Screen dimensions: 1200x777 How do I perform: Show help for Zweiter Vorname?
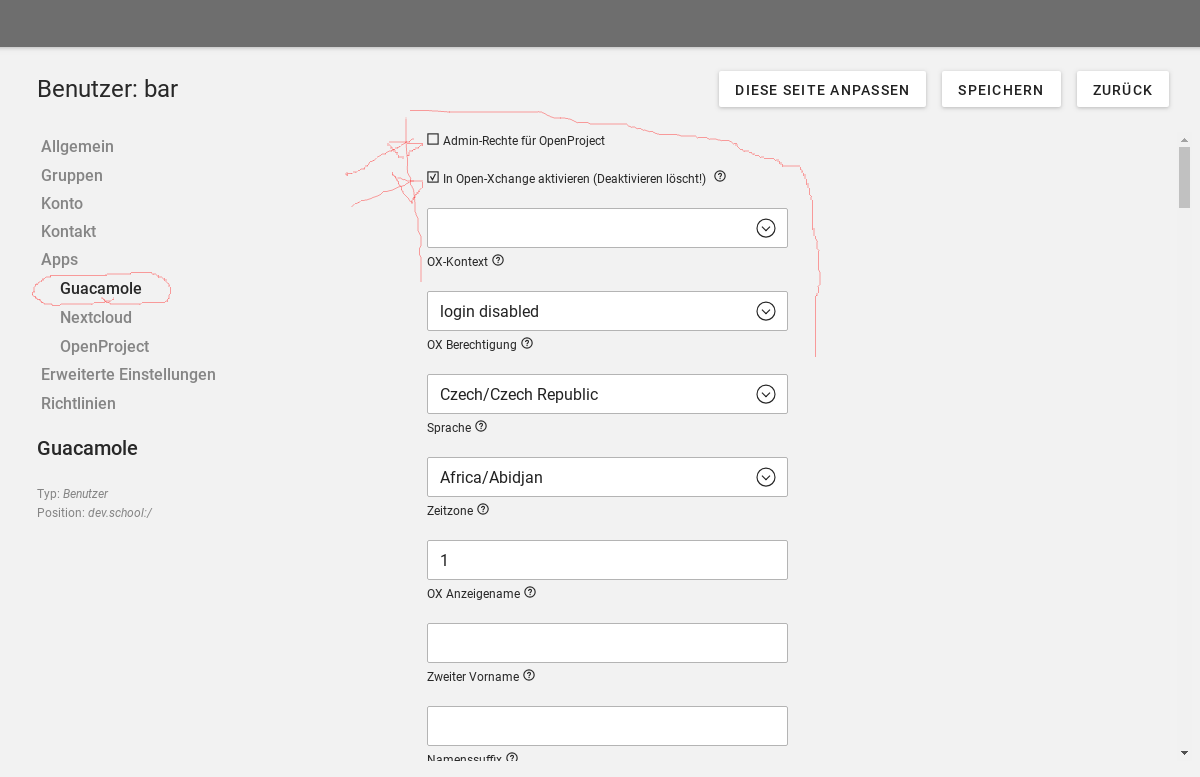pos(529,676)
